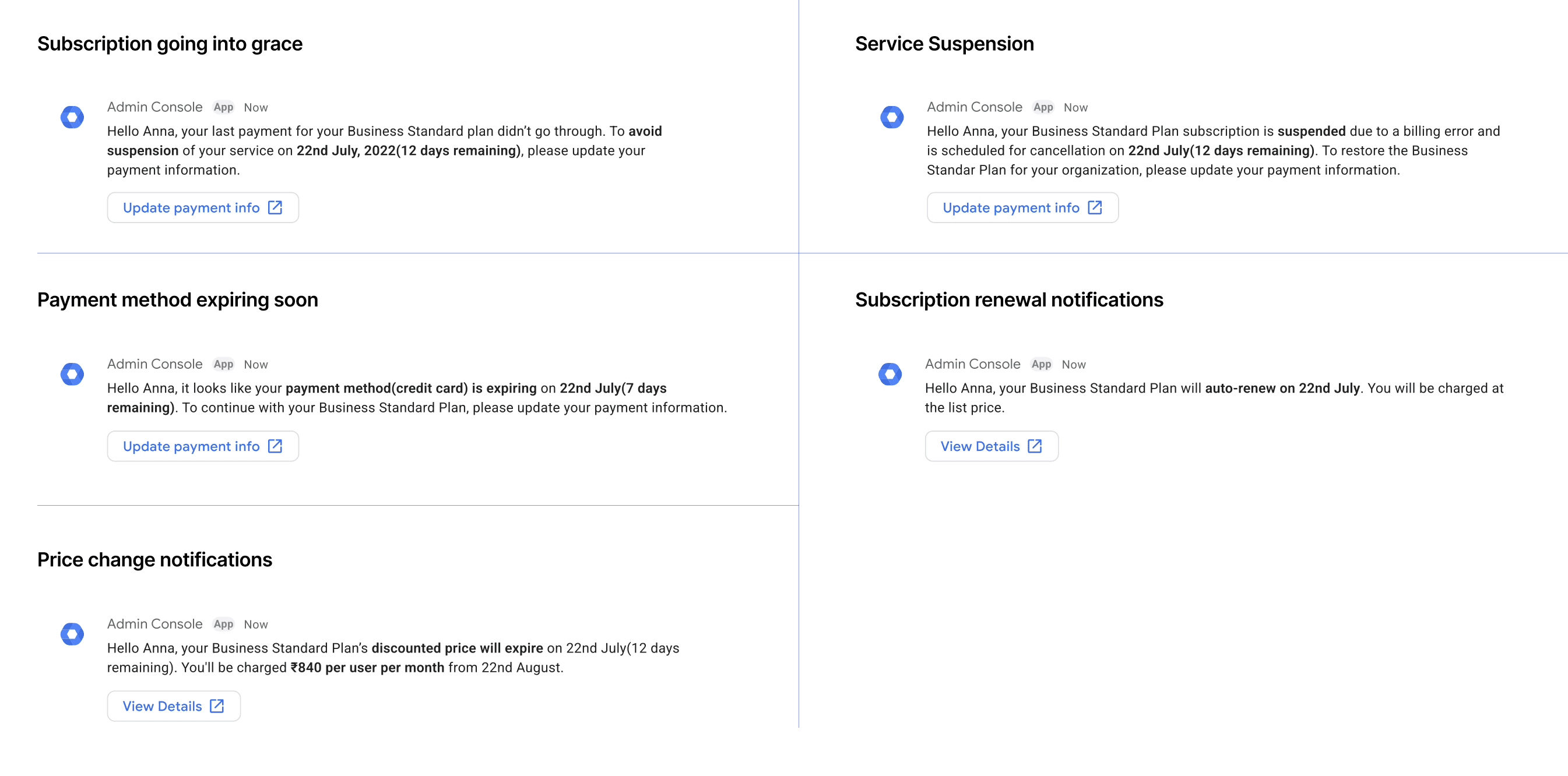Select the Admin Console sender name under Subscription going into grace

pos(154,107)
